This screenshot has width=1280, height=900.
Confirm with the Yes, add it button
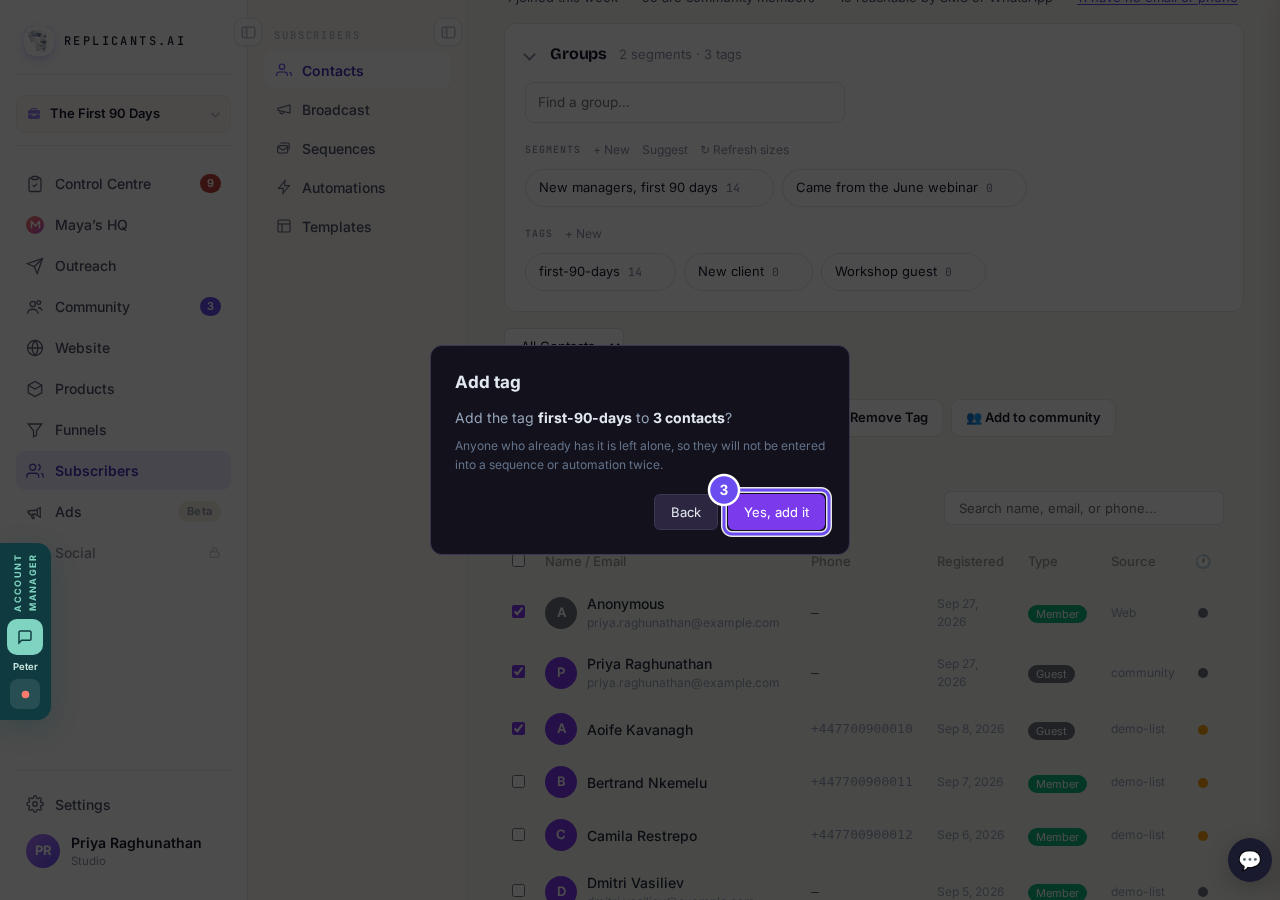777,512
